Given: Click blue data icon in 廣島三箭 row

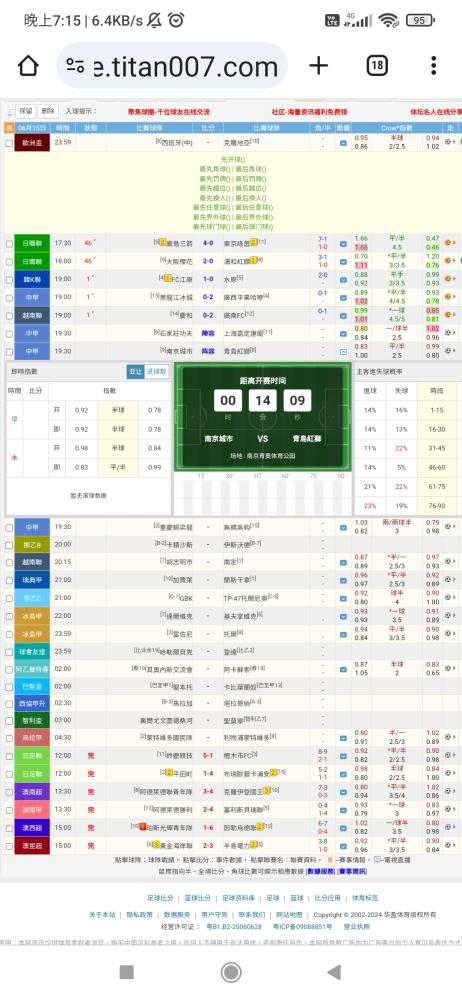Looking at the screenshot, I should 343,243.
